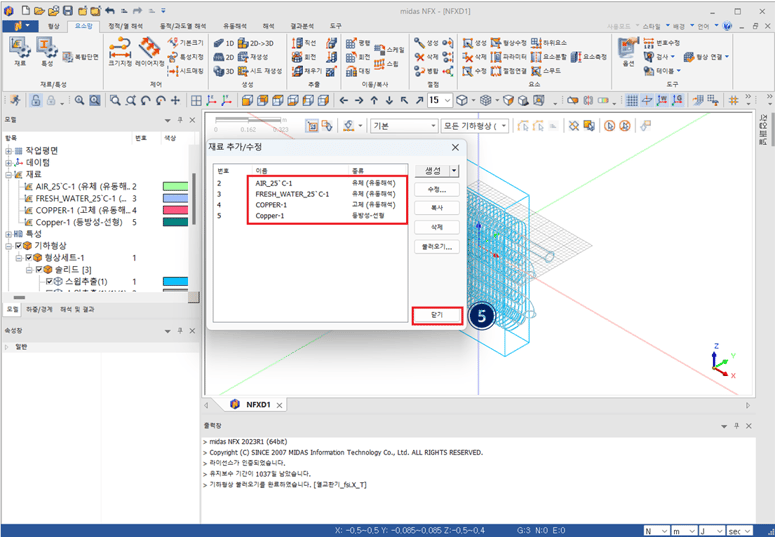
Task: Expand the 데이텀 tree node
Action: click(x=8, y=163)
